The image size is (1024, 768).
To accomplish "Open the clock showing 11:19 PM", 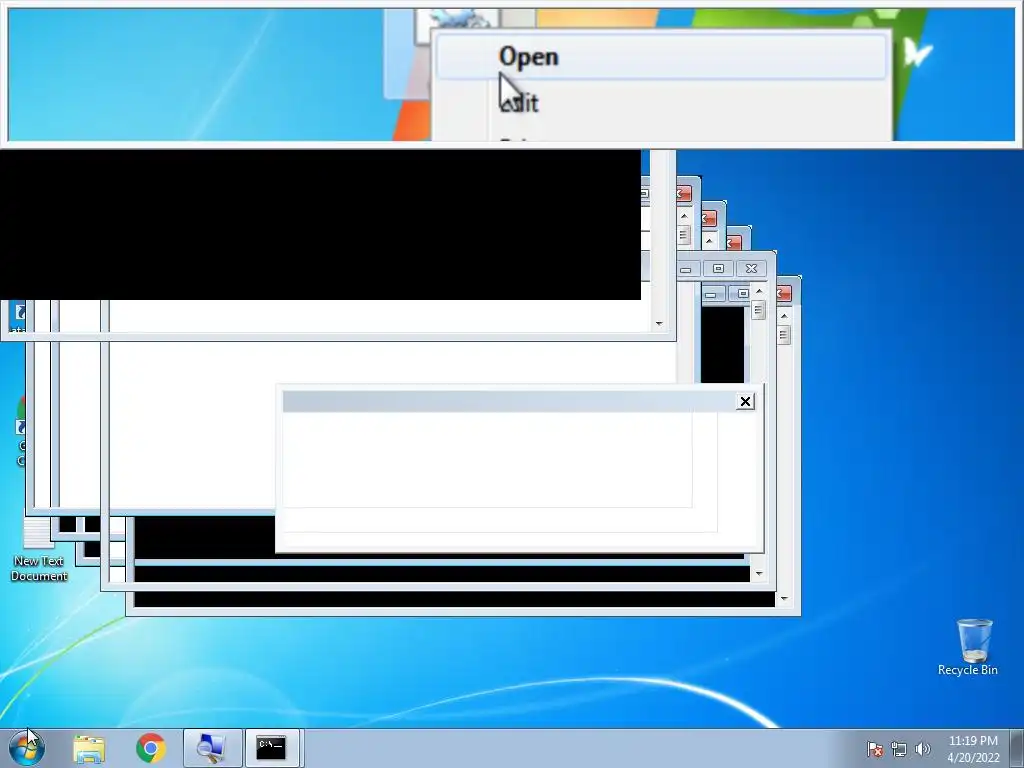I will pyautogui.click(x=973, y=749).
